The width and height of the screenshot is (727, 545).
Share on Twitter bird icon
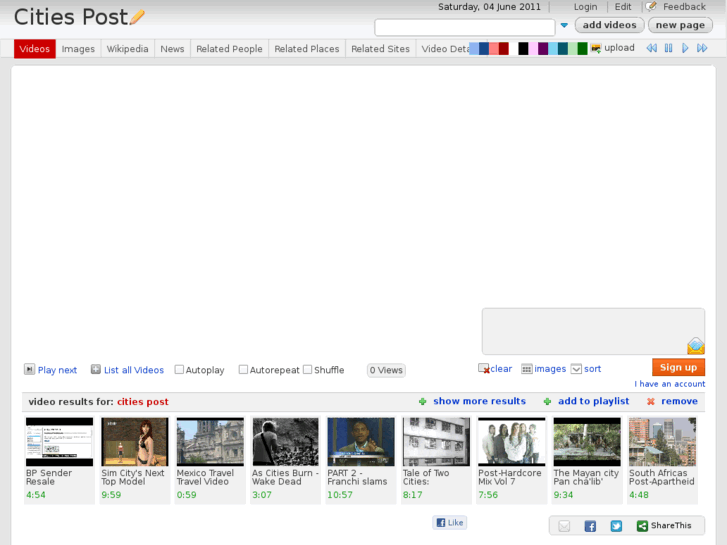pos(616,526)
